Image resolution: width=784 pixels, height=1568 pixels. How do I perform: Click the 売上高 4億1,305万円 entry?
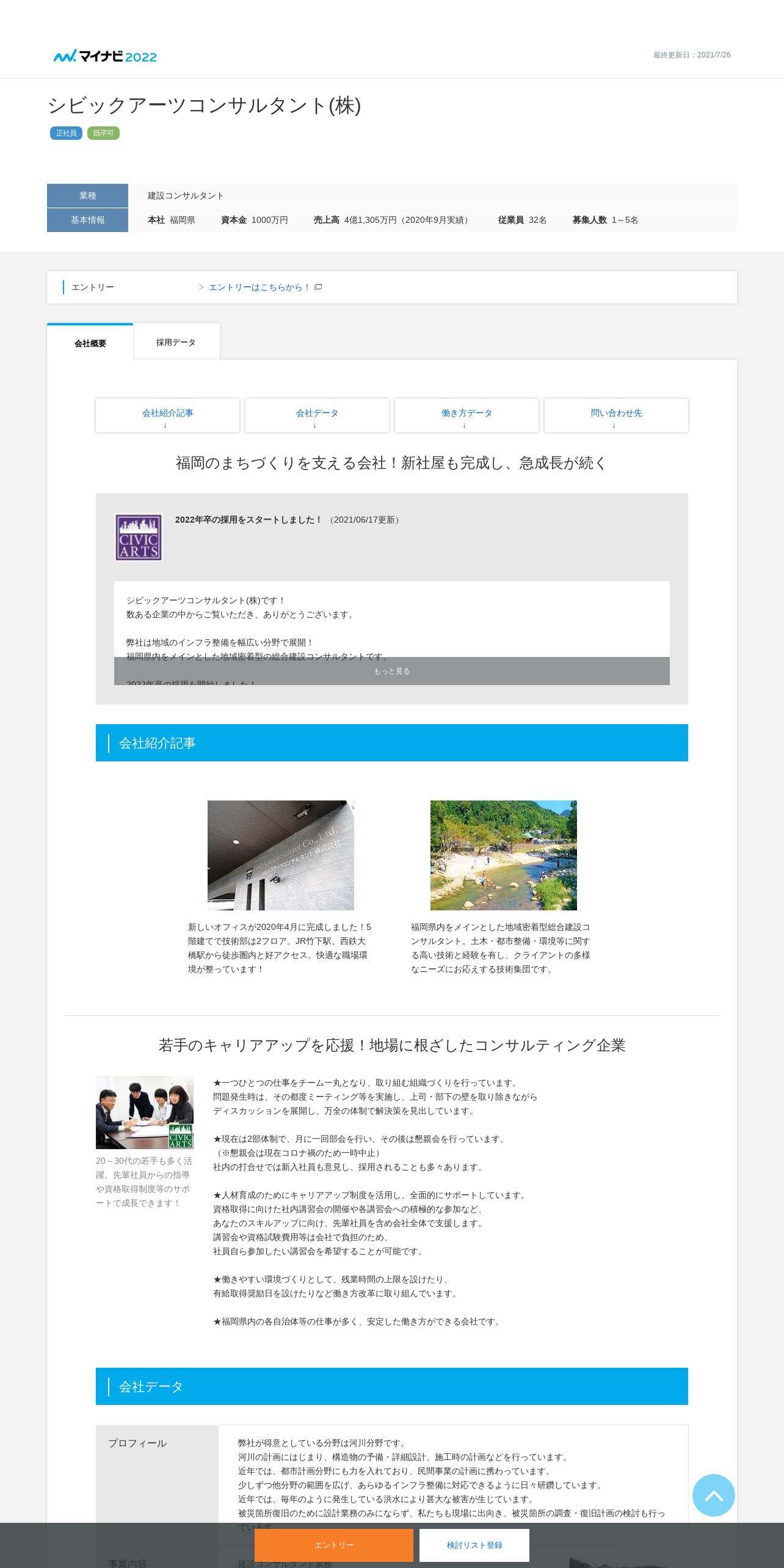tap(393, 220)
